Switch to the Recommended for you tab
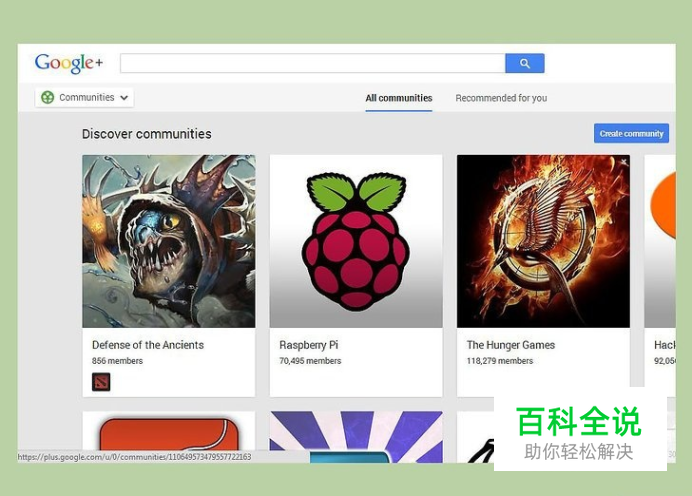Viewport: 692px width, 496px height. pos(501,98)
